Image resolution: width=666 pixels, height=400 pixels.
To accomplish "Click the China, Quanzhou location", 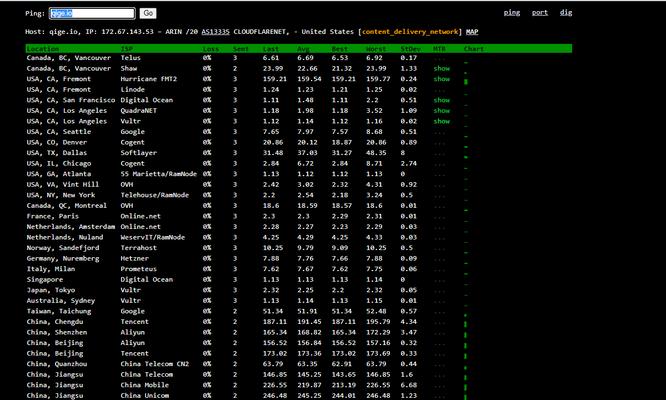I will [56, 364].
